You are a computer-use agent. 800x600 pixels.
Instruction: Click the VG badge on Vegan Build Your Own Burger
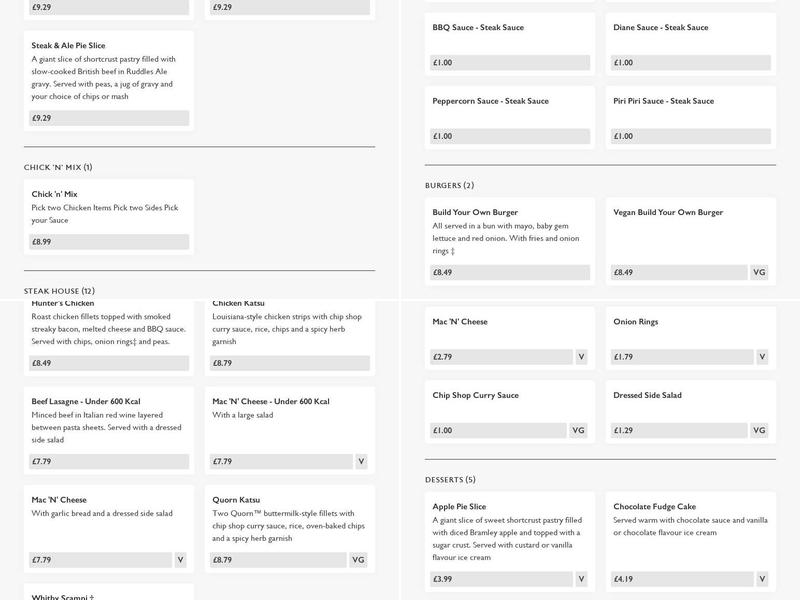pyautogui.click(x=759, y=272)
